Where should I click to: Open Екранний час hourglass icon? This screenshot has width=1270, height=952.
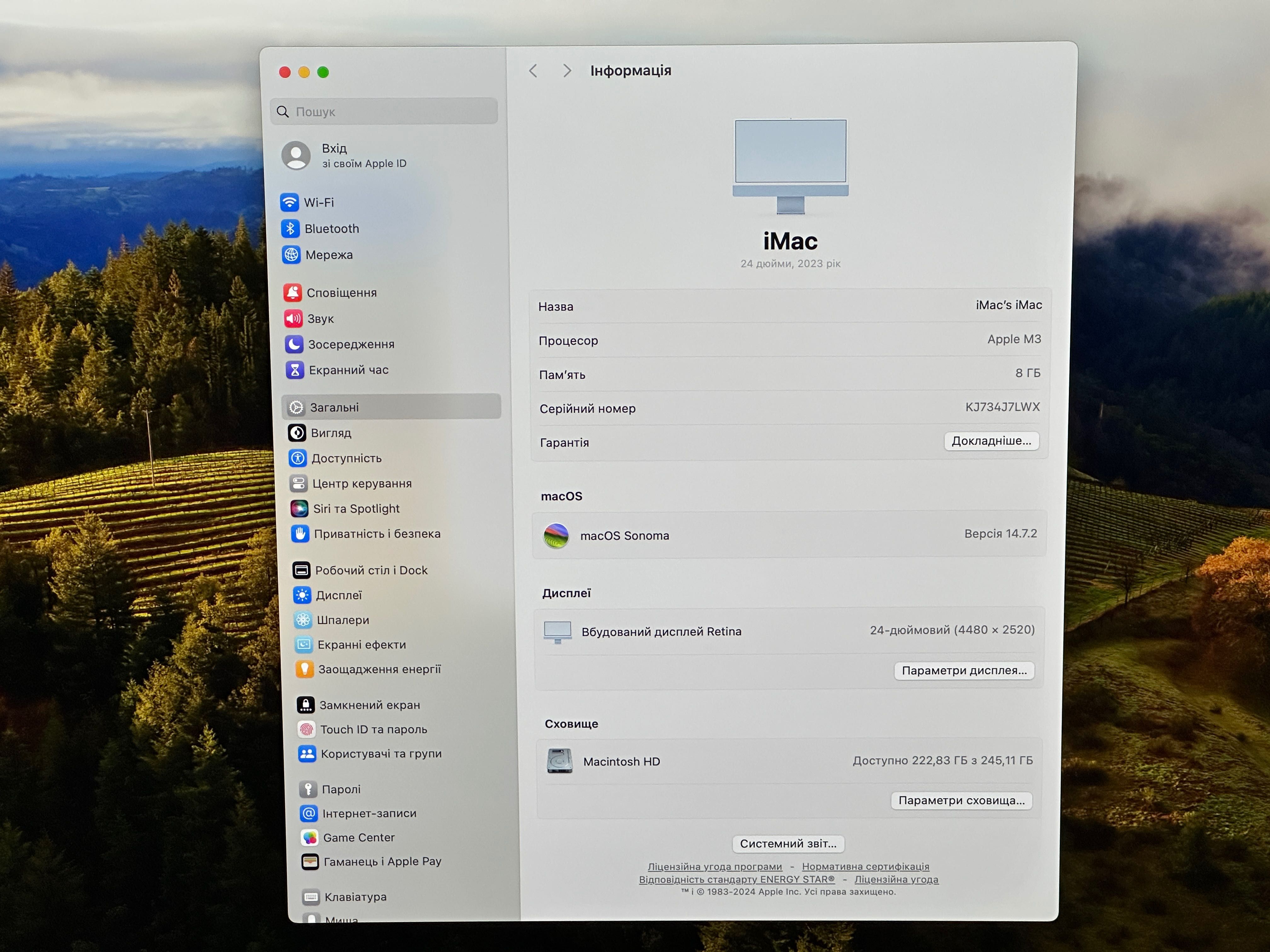[295, 370]
